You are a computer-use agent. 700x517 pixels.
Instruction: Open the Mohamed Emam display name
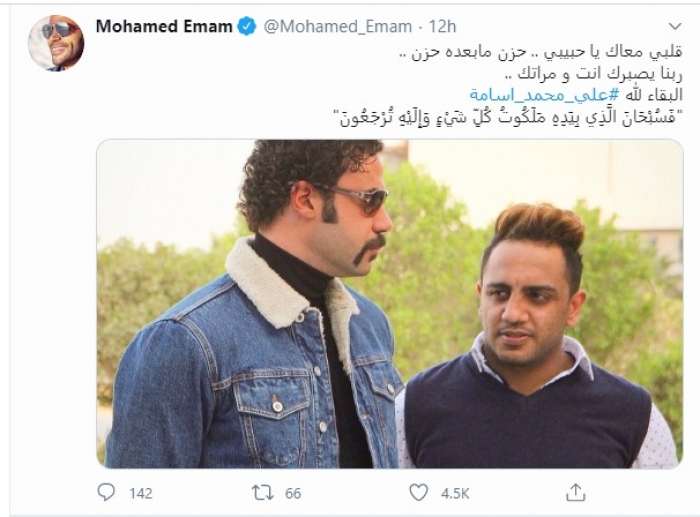tap(164, 27)
